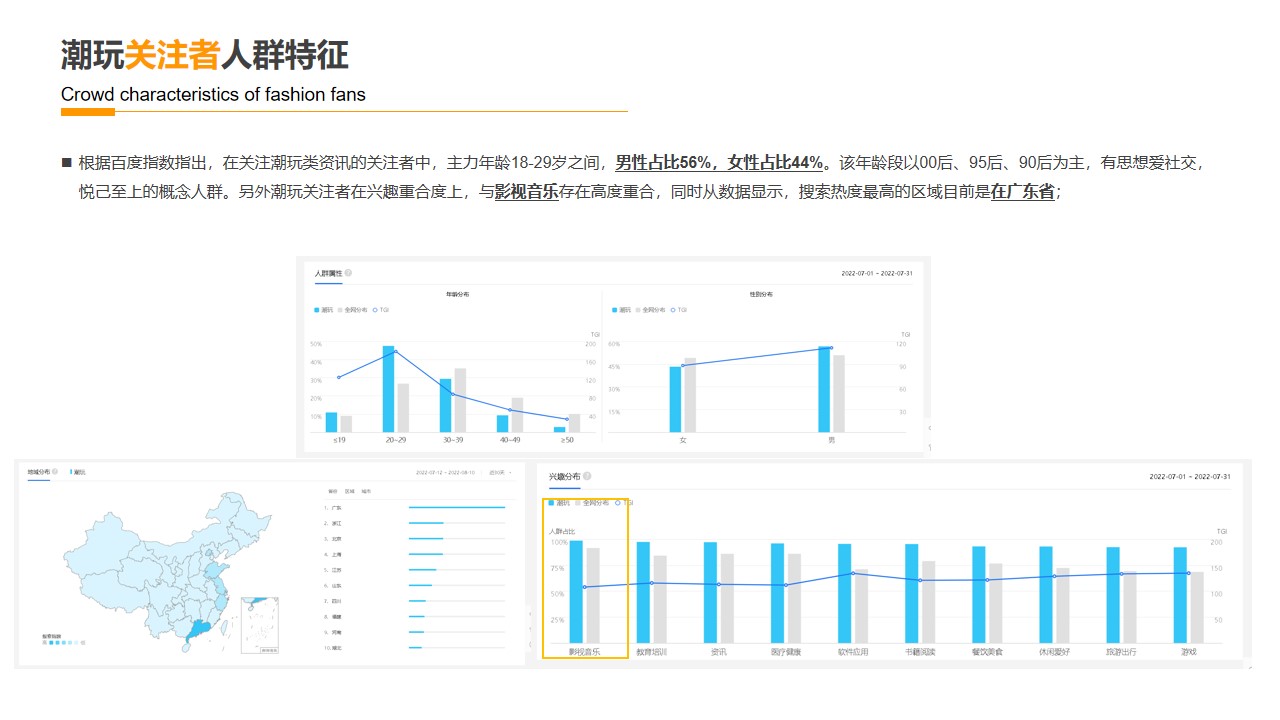Image resolution: width=1280 pixels, height=720 pixels.
Task: Select the 区域 tab in region ranking
Action: click(349, 491)
